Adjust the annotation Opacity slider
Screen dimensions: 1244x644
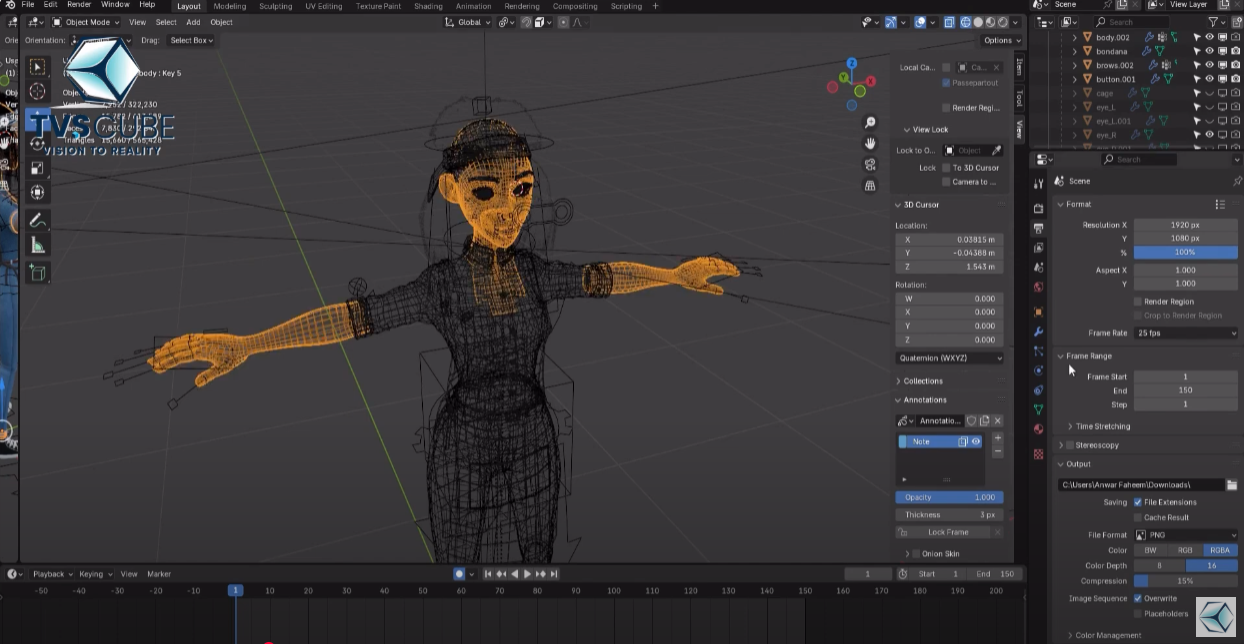[x=949, y=497]
